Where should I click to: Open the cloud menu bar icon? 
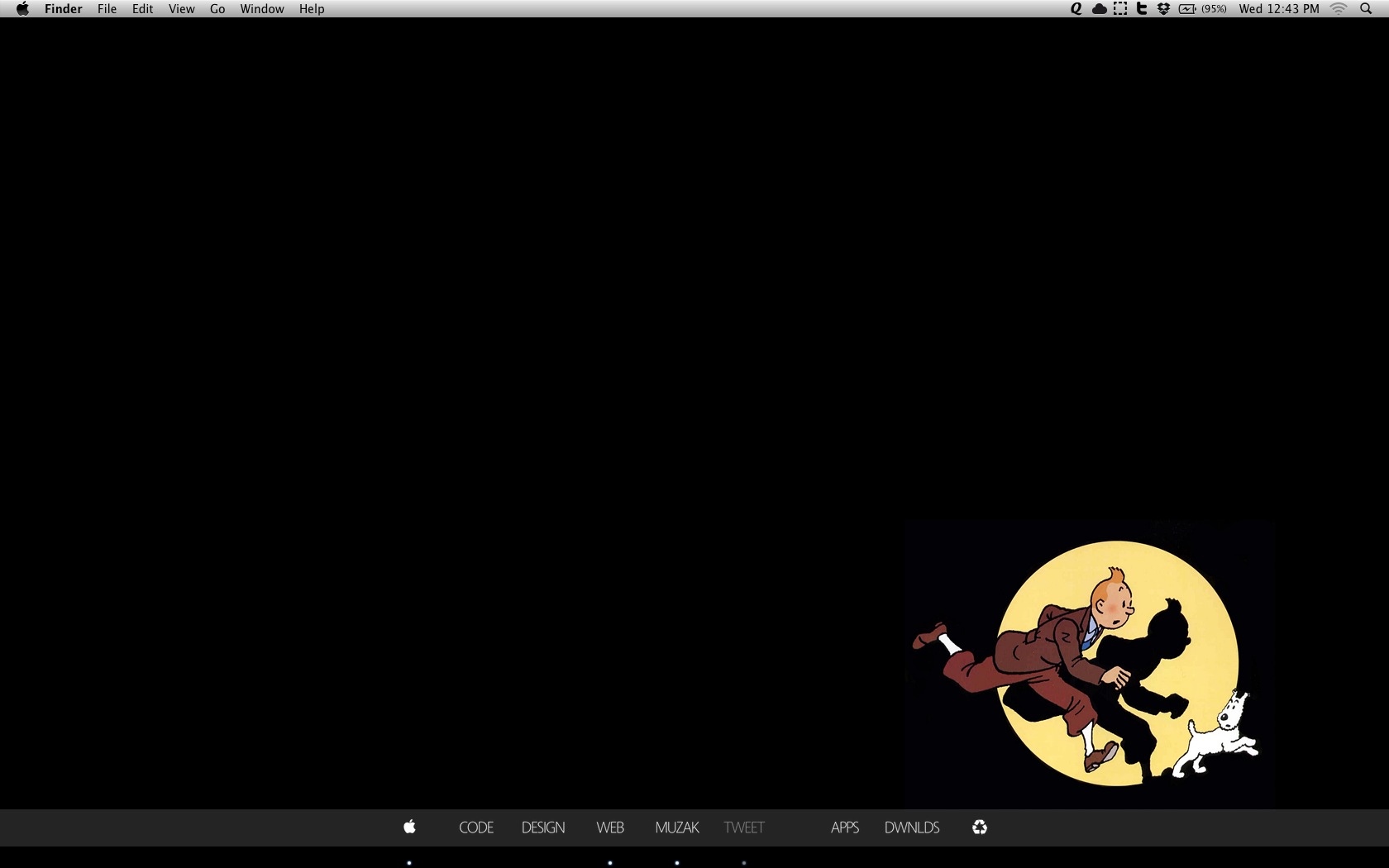pyautogui.click(x=1099, y=9)
